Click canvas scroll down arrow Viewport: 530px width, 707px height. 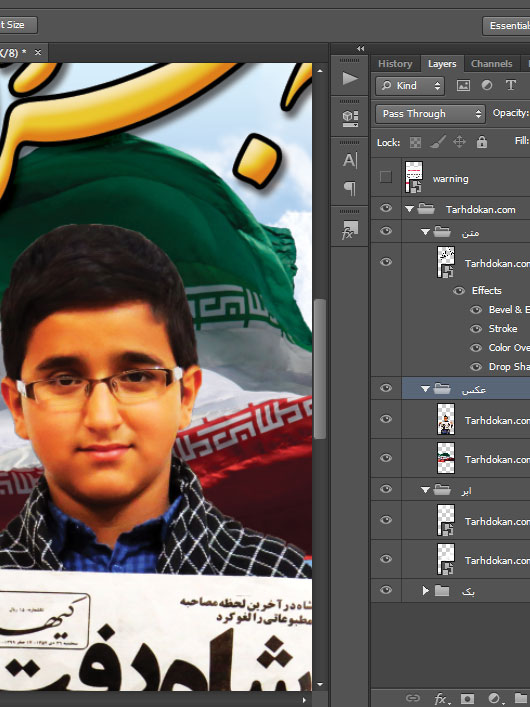320,684
